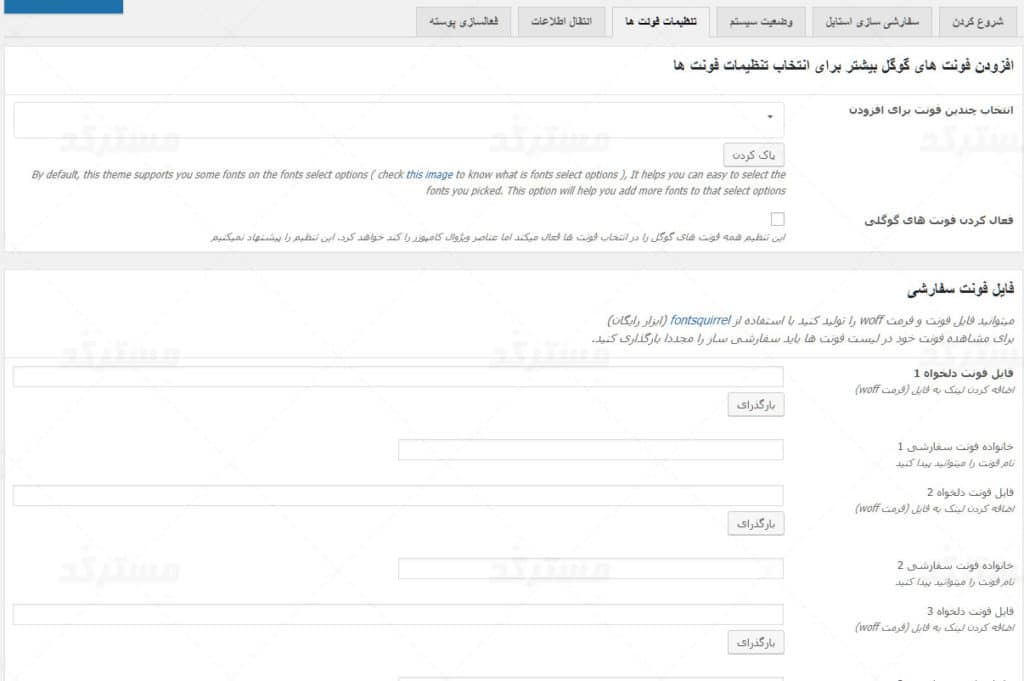Open the fontsquirrel link
Image resolution: width=1024 pixels, height=681 pixels.
coord(701,320)
